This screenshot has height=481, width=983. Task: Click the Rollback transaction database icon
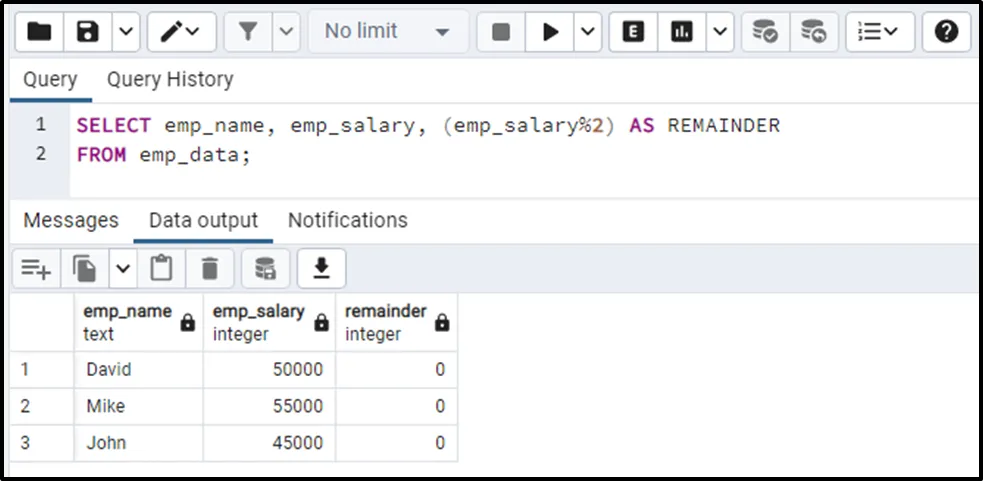click(814, 32)
